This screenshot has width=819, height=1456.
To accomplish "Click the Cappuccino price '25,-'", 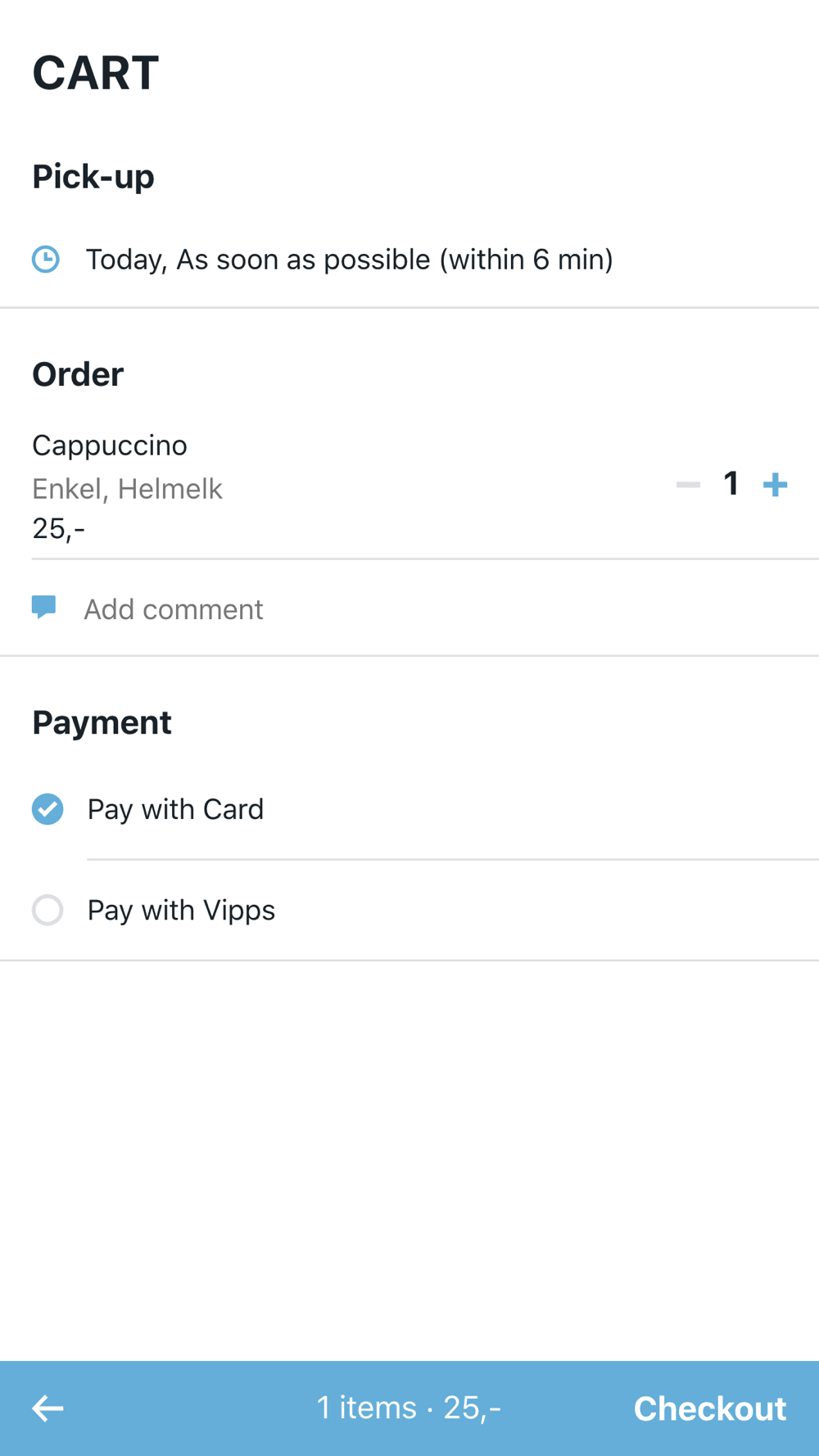I will coord(58,529).
